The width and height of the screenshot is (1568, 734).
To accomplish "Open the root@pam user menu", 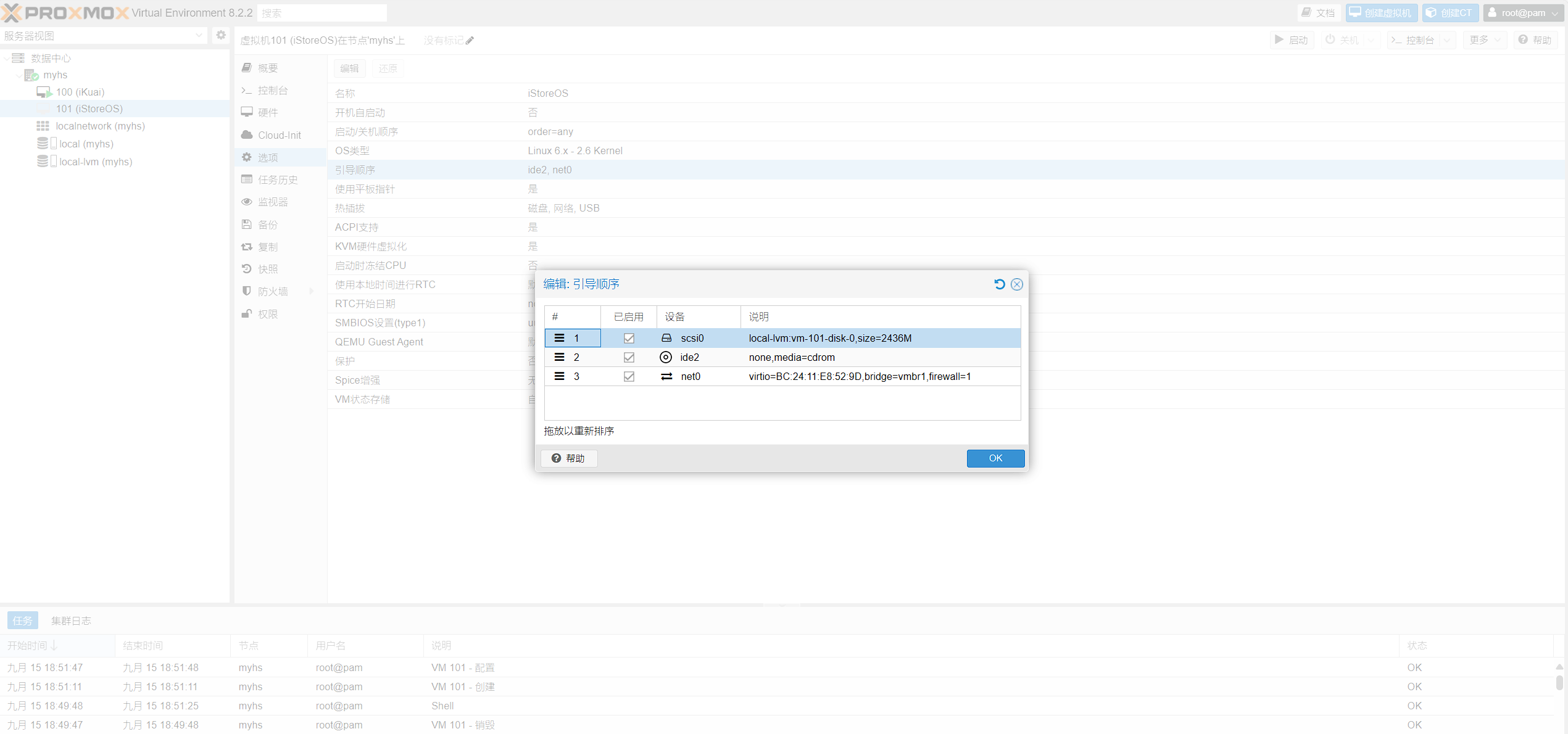I will coord(1522,13).
